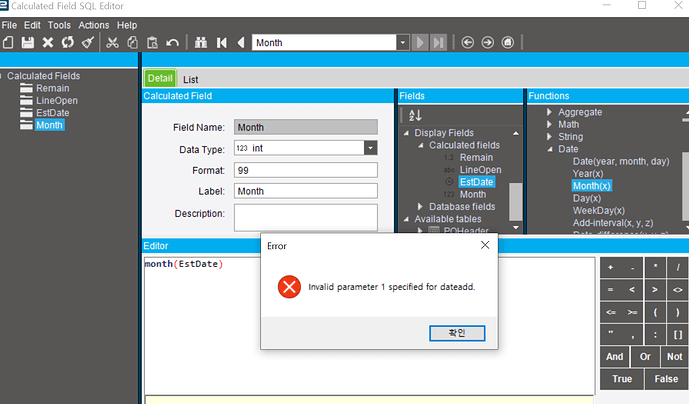The image size is (689, 404).
Task: Close the Error dialog with X
Action: pos(485,245)
